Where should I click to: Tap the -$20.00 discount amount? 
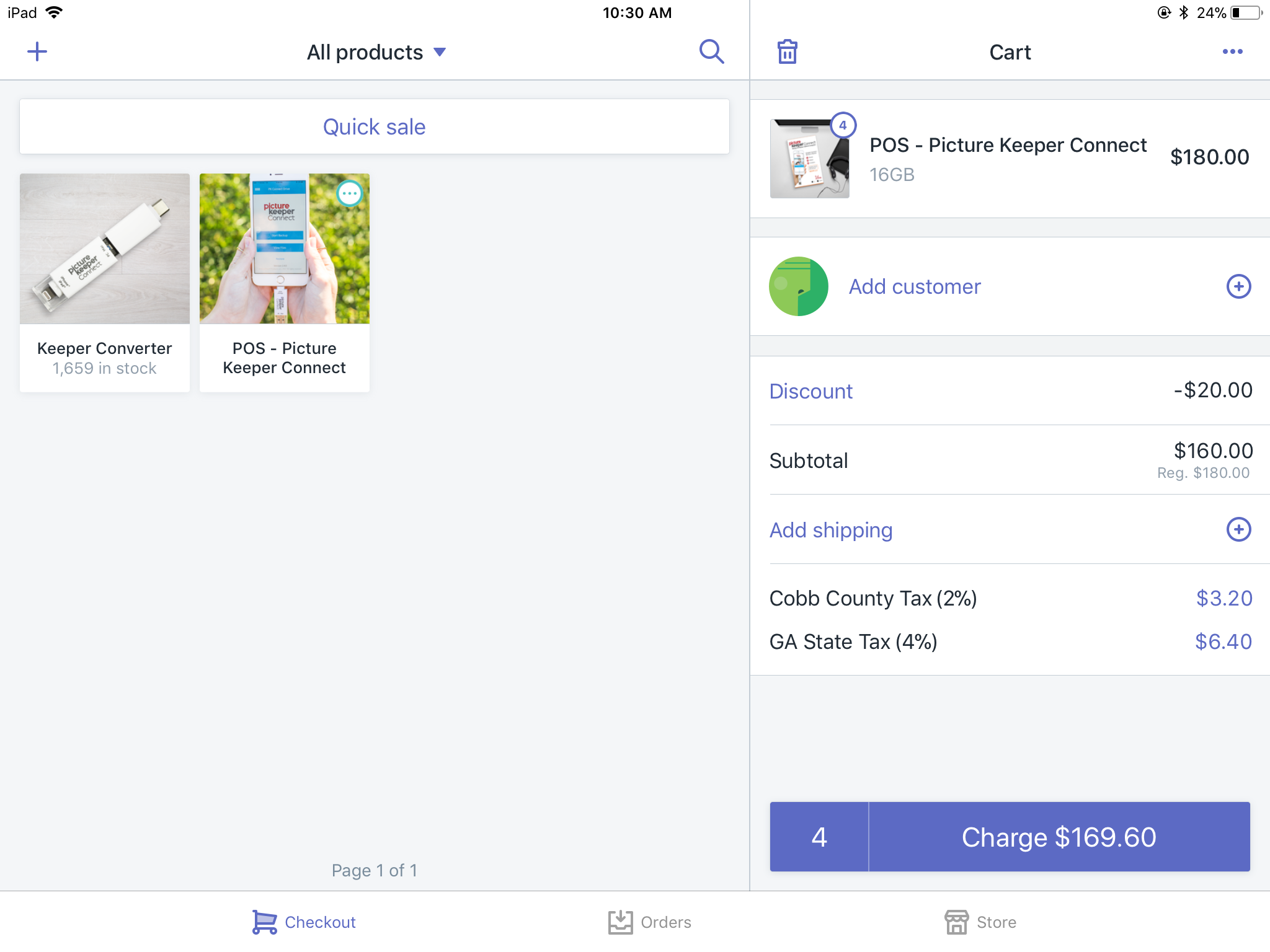tap(1213, 390)
